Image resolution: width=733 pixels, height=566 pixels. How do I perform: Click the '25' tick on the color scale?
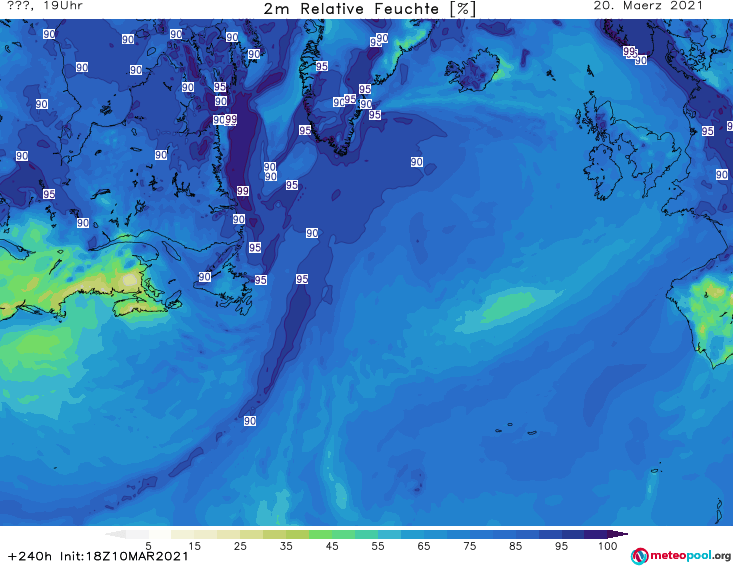click(x=240, y=546)
